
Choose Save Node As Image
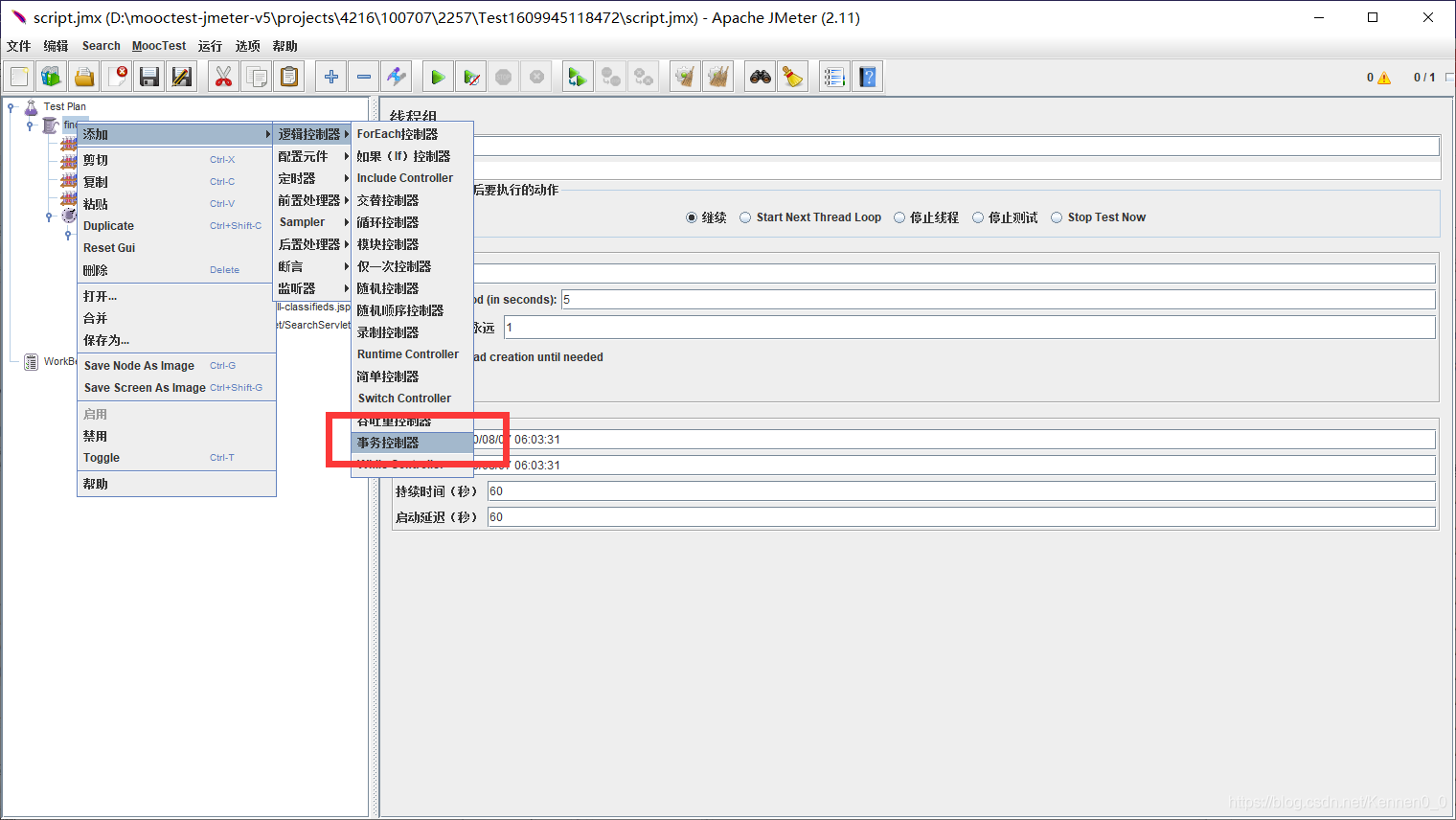pyautogui.click(x=176, y=366)
